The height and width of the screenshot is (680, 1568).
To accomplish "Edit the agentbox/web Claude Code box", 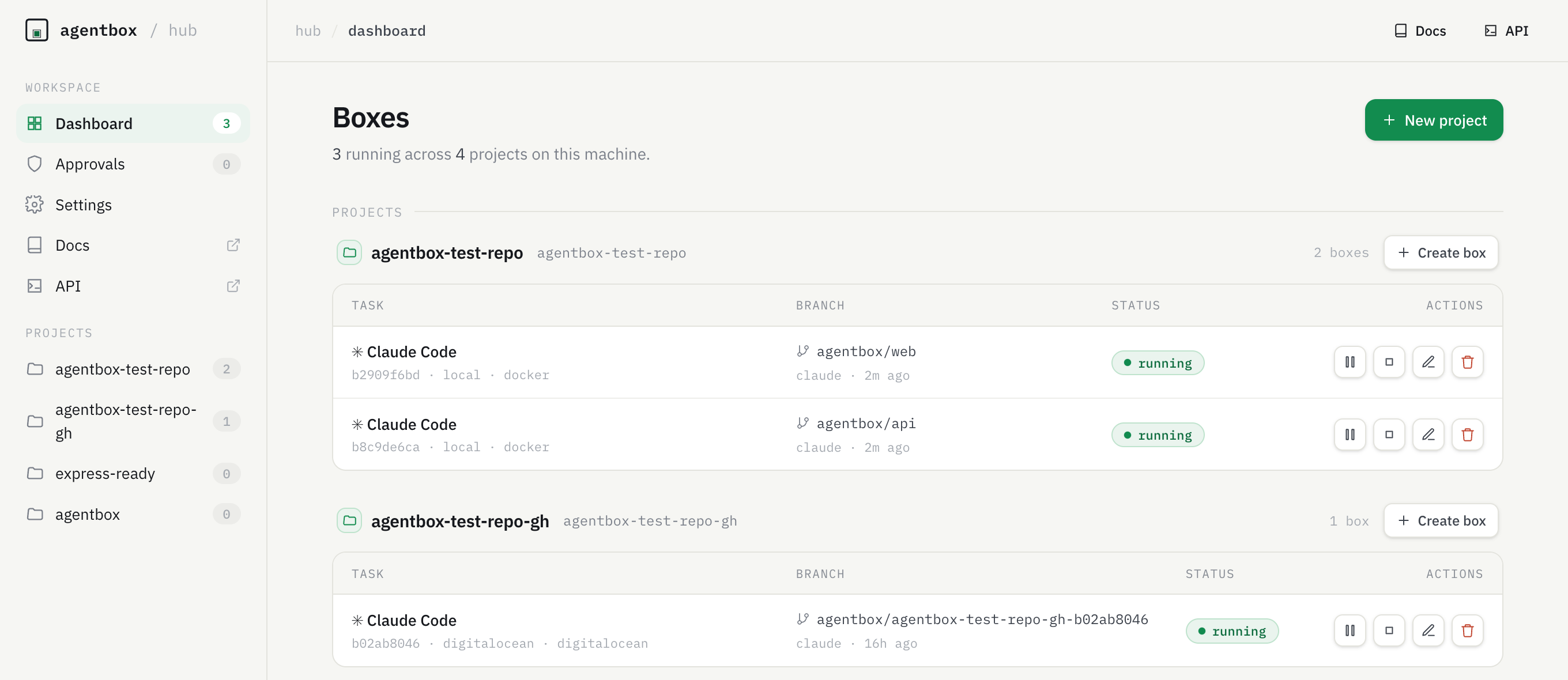I will pyautogui.click(x=1428, y=362).
